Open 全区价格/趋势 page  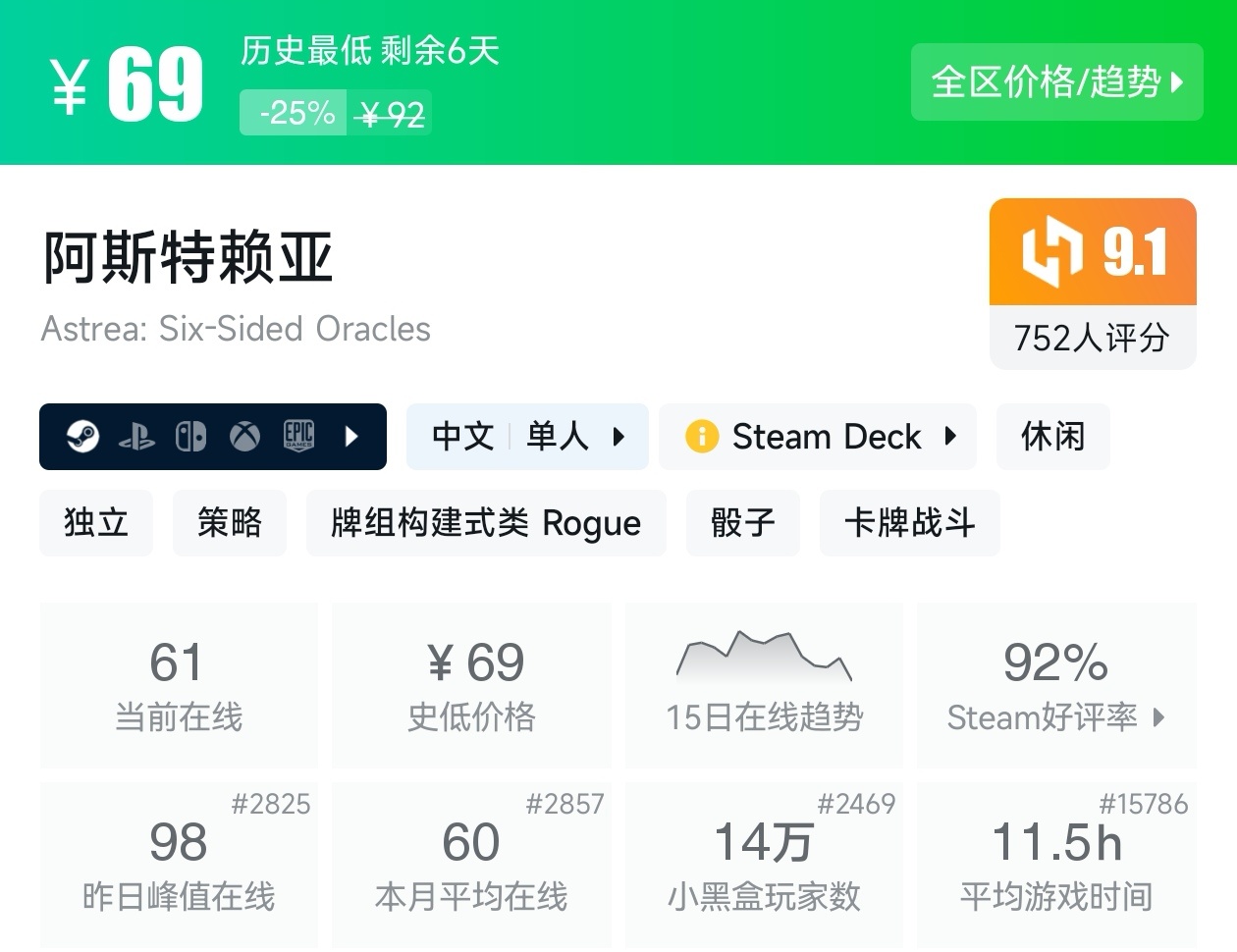pyautogui.click(x=1057, y=83)
